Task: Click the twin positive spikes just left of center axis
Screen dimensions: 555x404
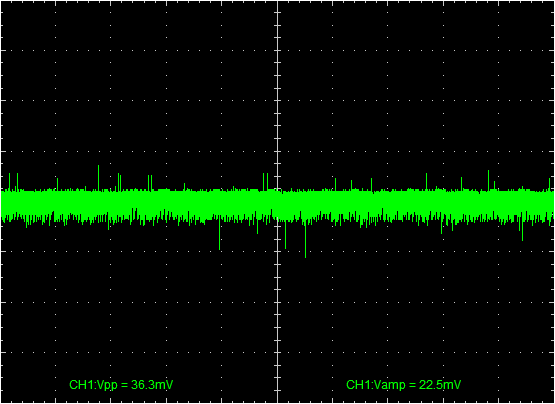Action: click(265, 182)
